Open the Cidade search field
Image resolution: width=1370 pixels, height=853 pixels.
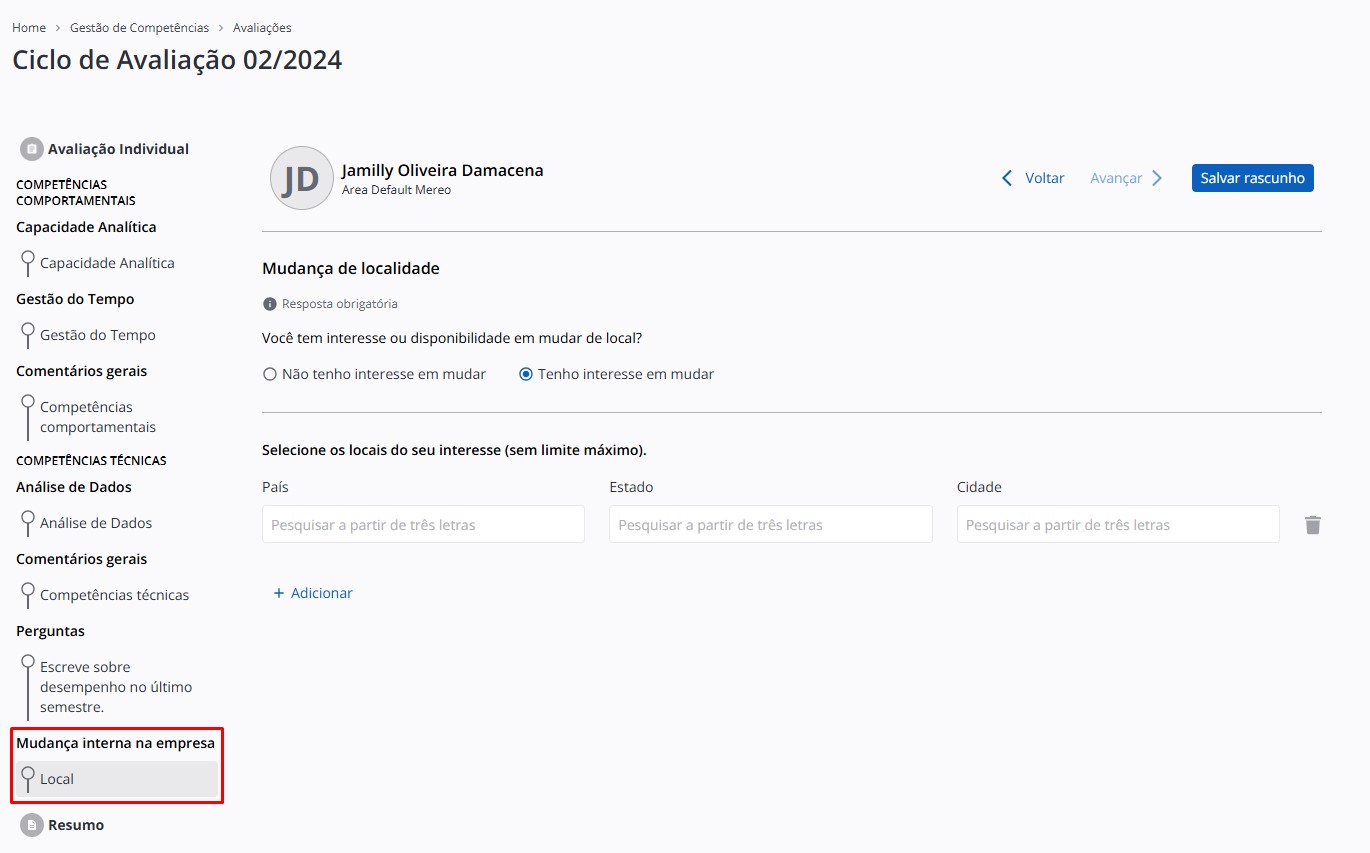pos(1117,525)
